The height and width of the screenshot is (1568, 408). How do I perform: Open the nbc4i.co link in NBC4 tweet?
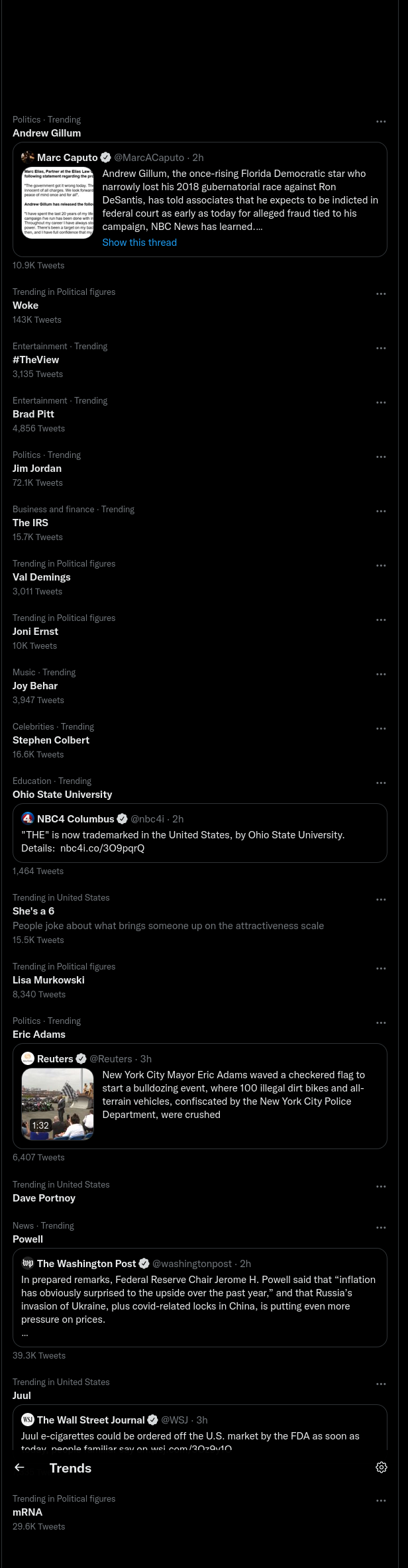[102, 848]
